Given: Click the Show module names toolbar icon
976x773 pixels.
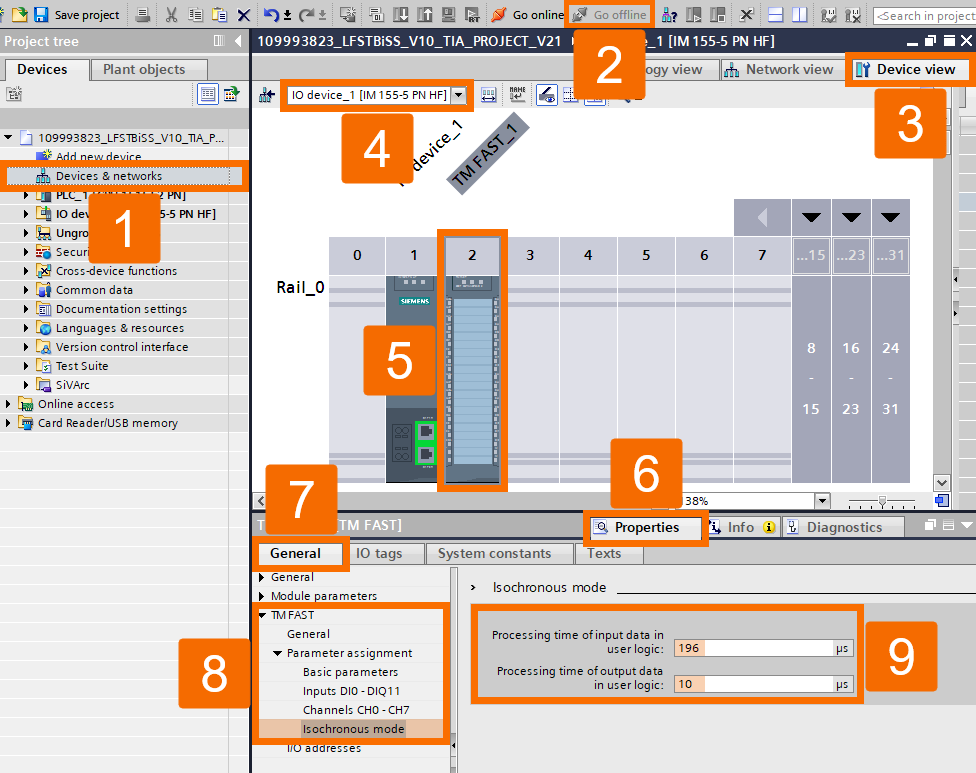Looking at the screenshot, I should (517, 95).
